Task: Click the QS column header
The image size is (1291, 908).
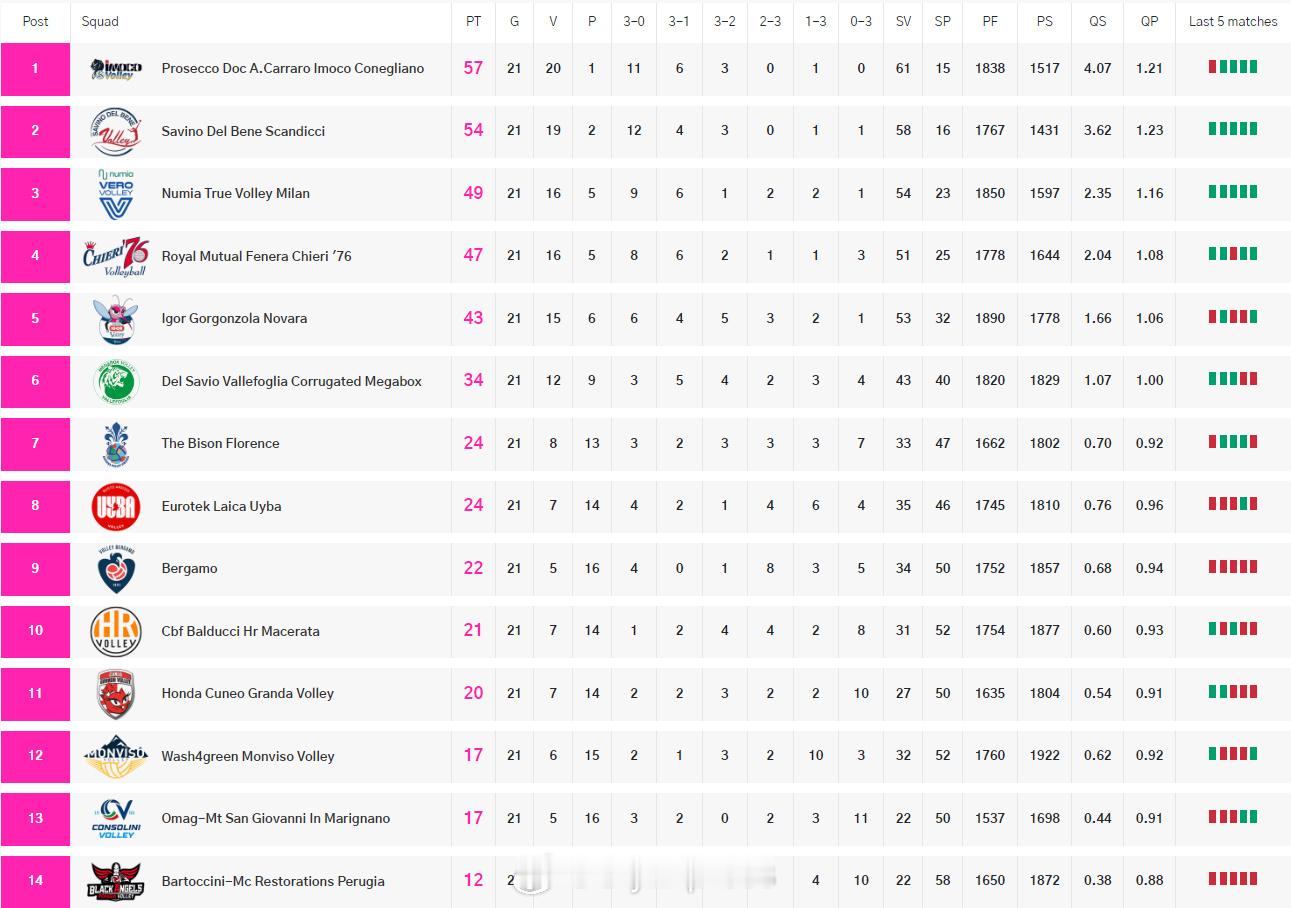Action: 1098,21
